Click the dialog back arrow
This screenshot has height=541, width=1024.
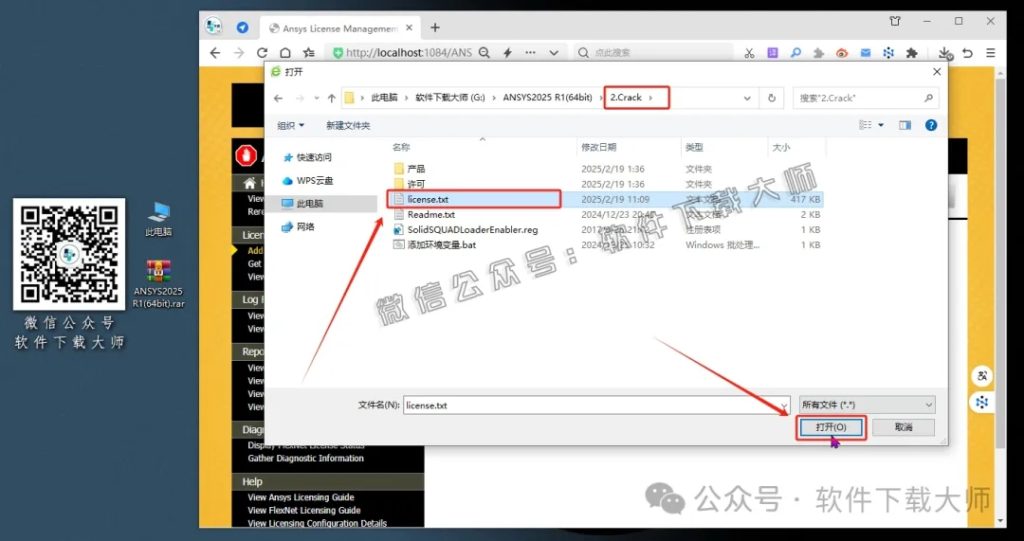278,98
